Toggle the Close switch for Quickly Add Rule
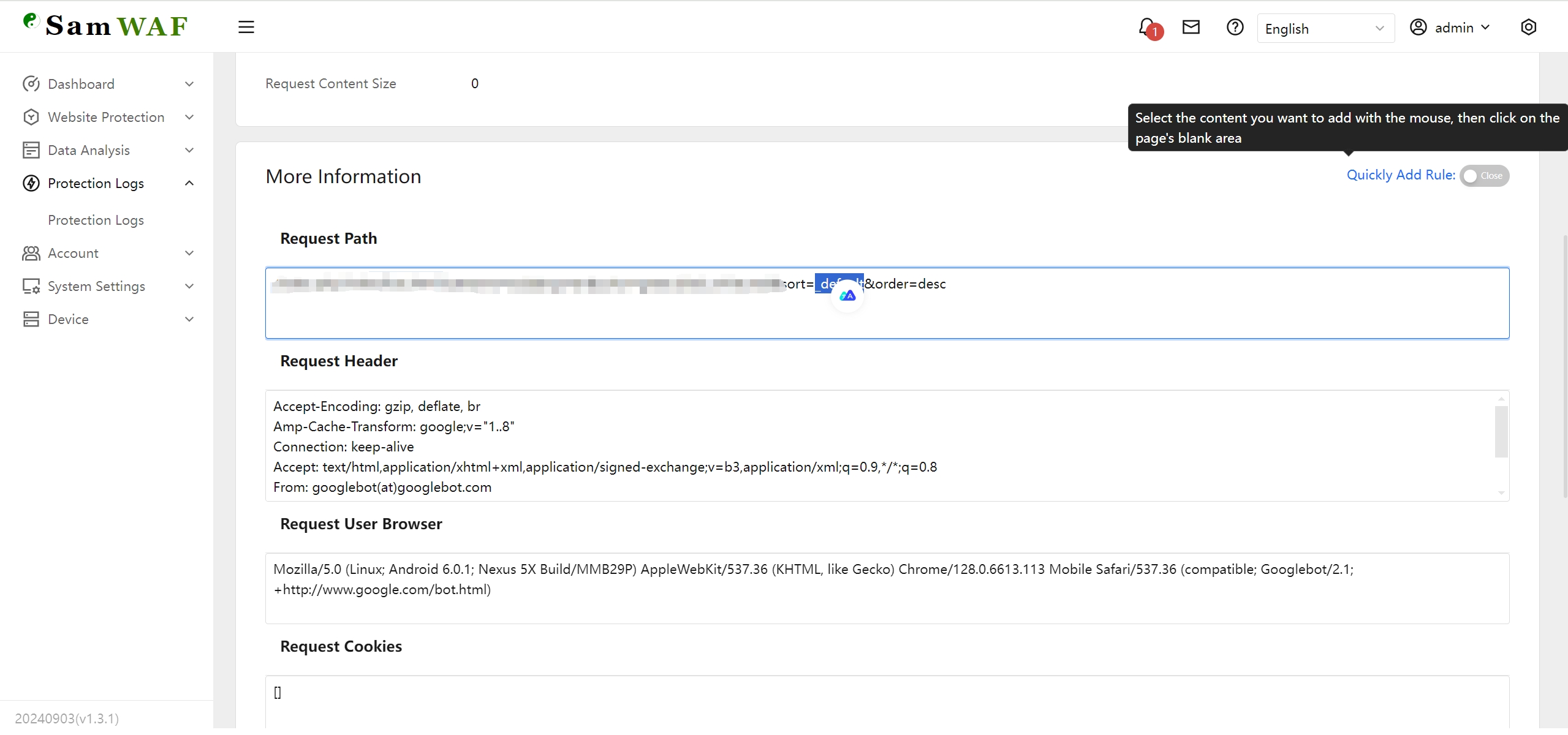Screen dimensions: 1568x735 coord(1484,176)
